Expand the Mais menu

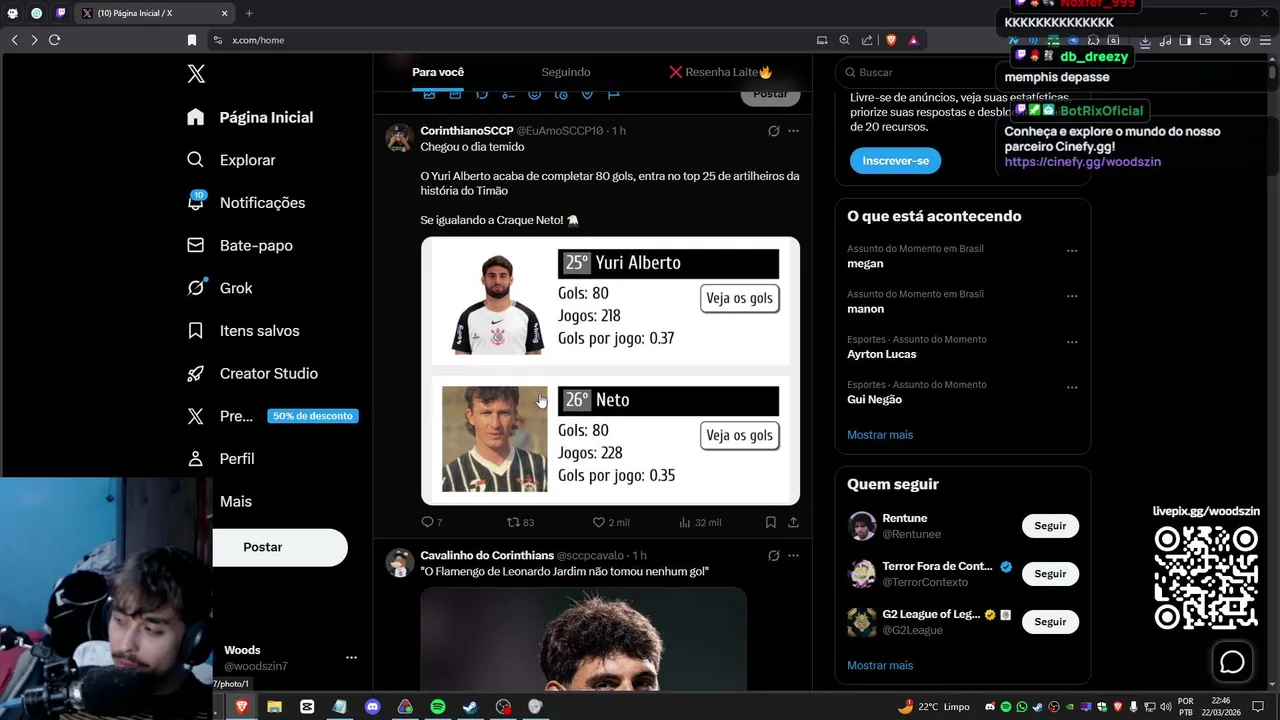236,501
